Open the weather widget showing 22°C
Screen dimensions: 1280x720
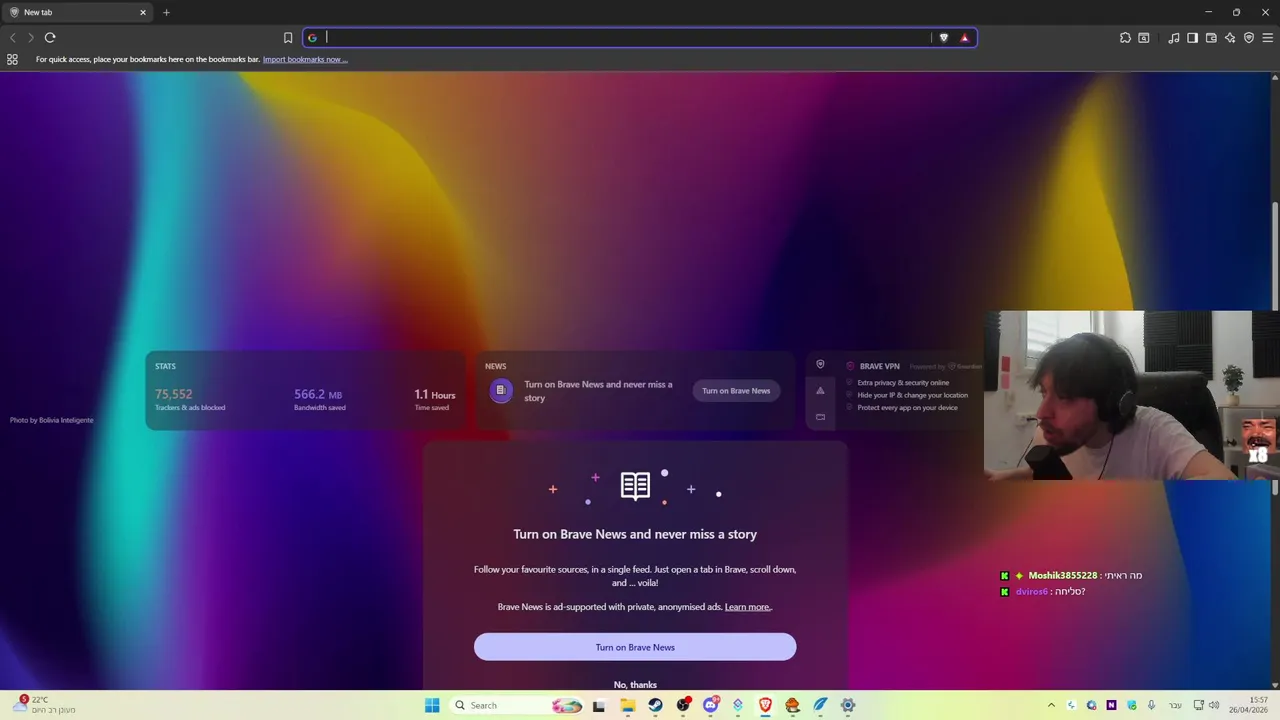click(x=42, y=705)
